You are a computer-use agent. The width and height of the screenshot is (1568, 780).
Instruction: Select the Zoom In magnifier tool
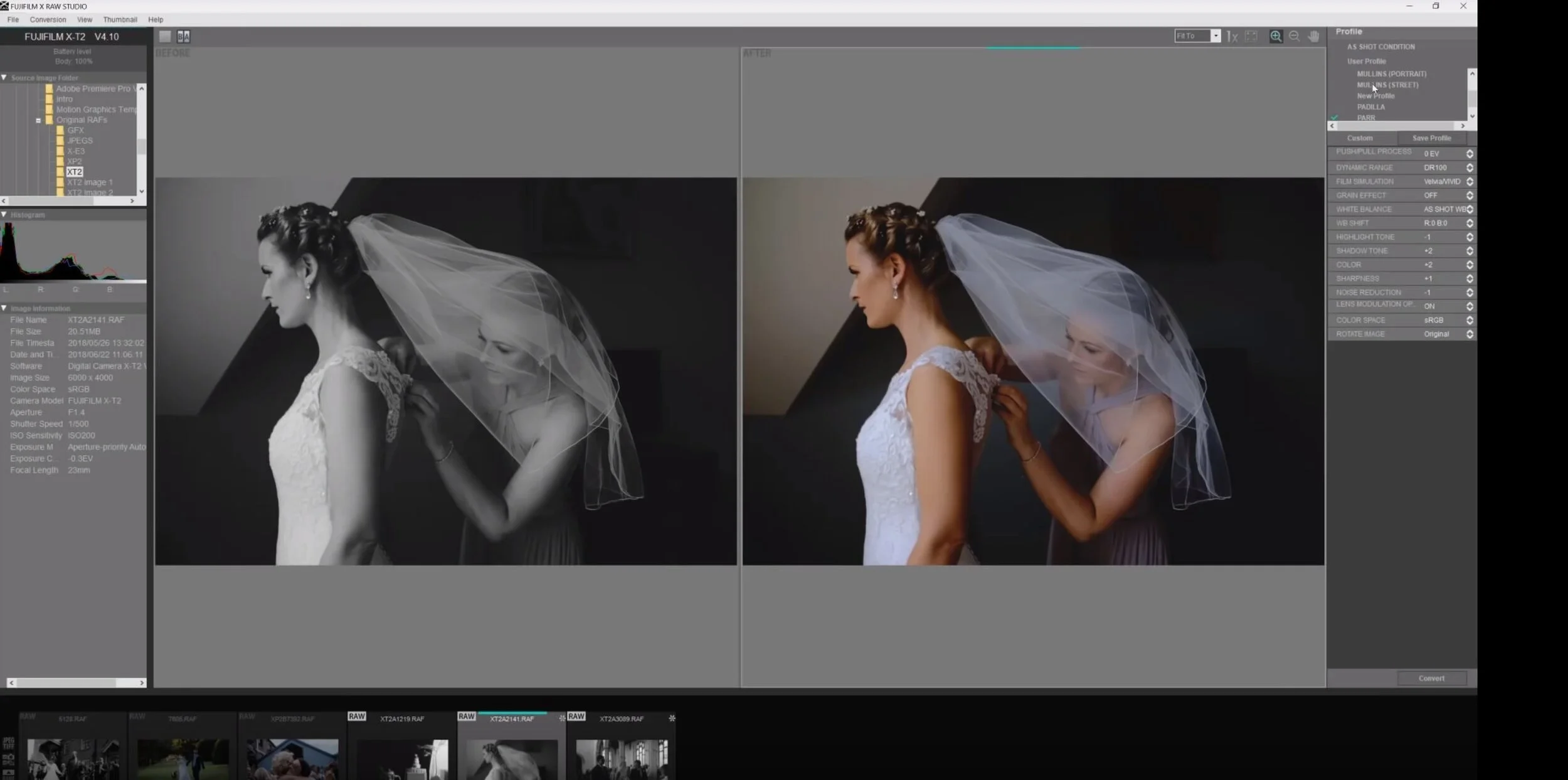point(1276,36)
